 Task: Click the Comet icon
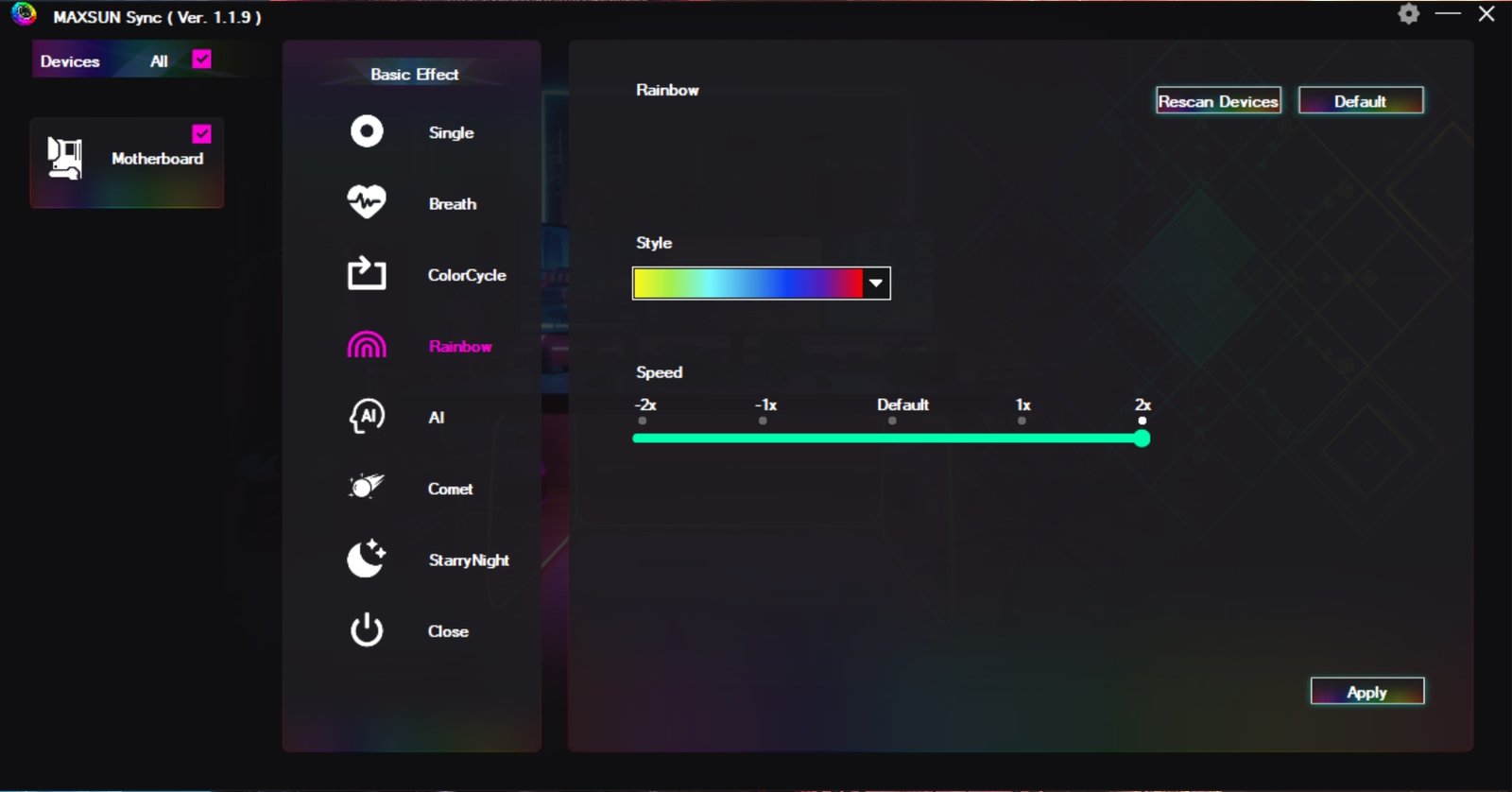tap(367, 487)
